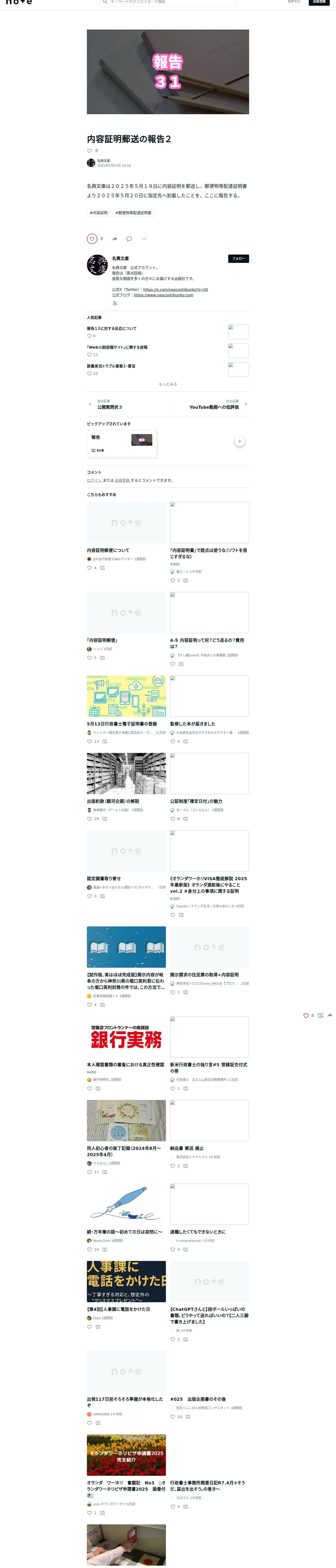Open 名興文庫 author avatar near date
This screenshot has height=1568, width=336.
click(x=91, y=163)
